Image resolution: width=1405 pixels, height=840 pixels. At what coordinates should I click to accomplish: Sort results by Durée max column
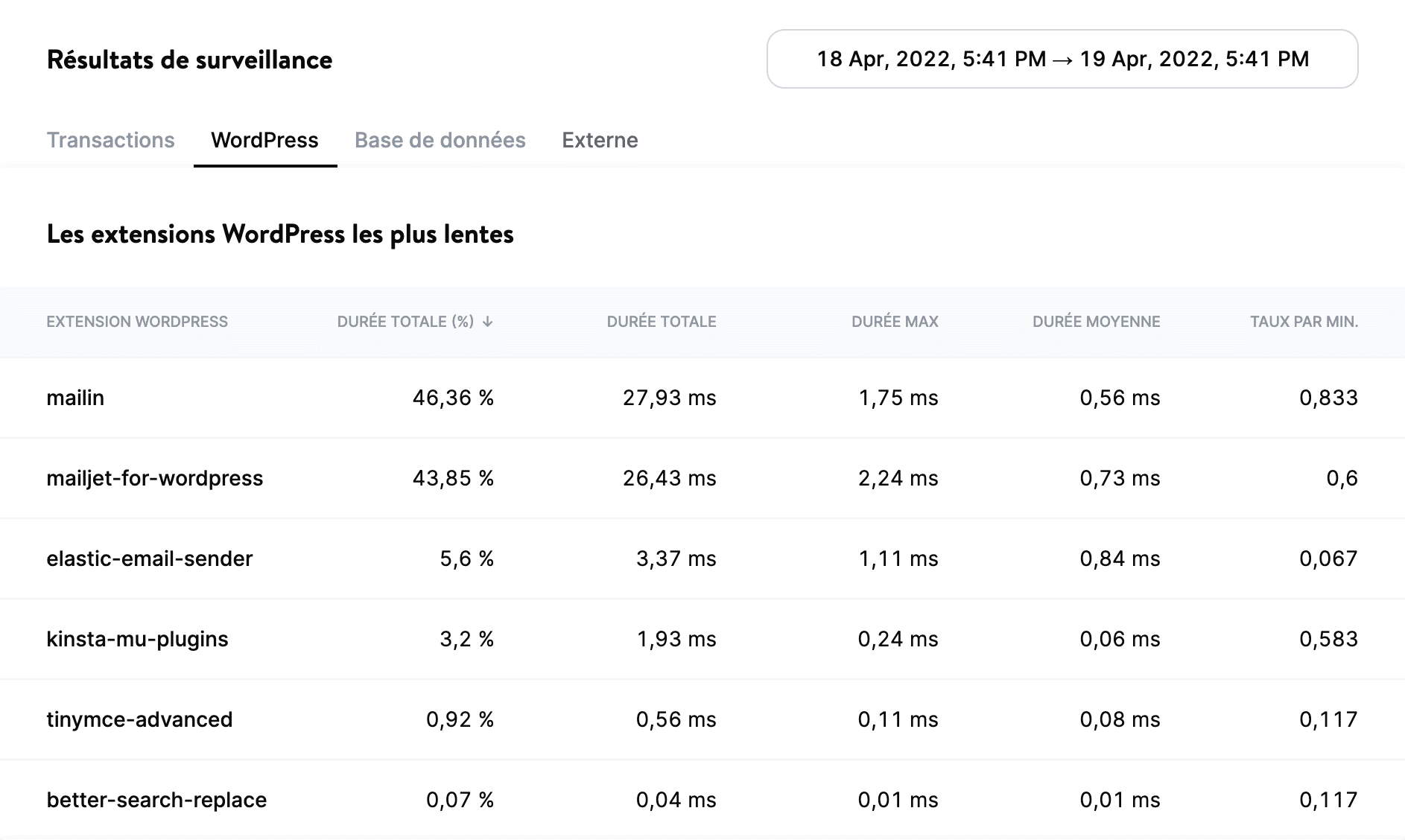(x=894, y=322)
